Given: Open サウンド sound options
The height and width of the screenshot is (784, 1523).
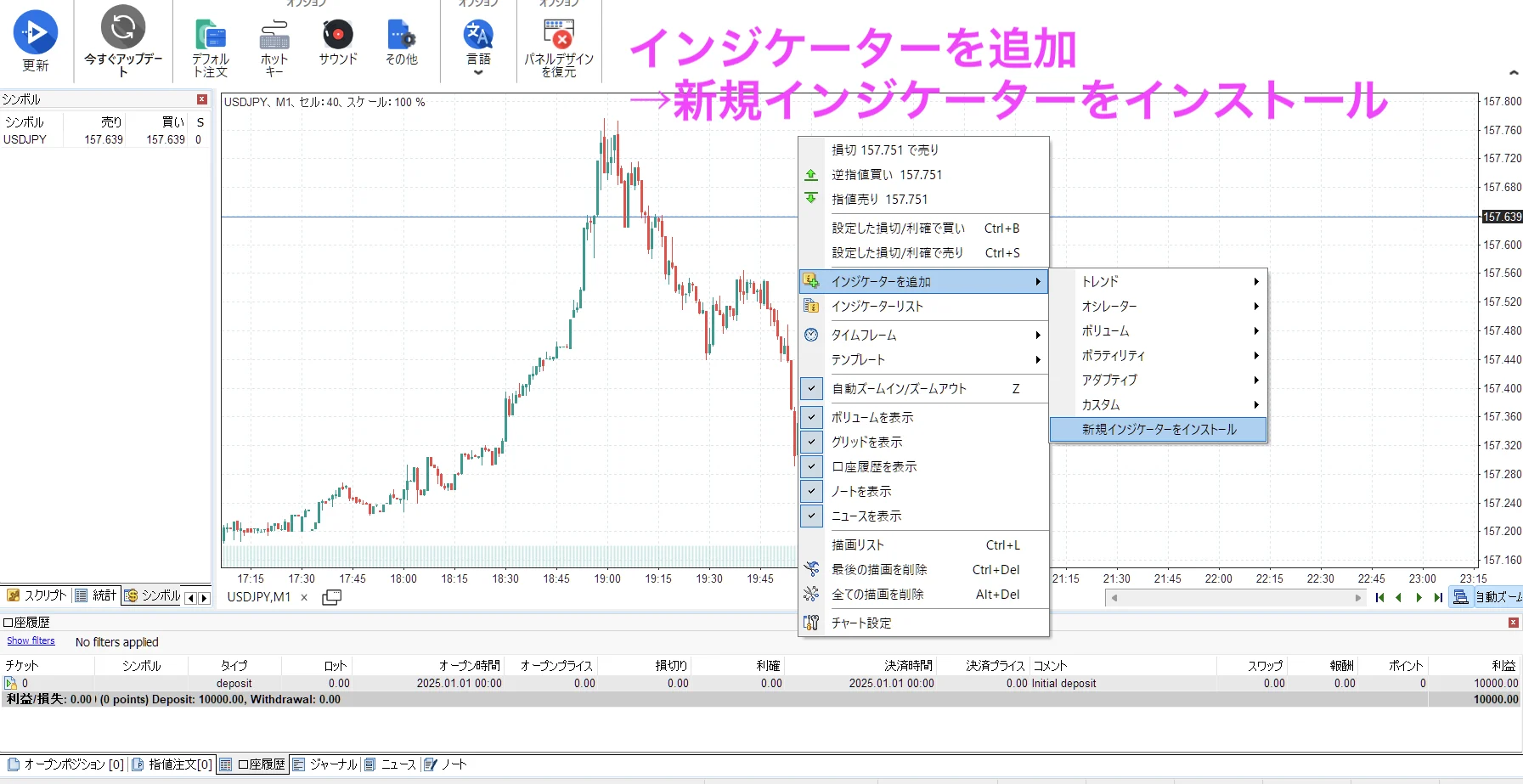Looking at the screenshot, I should pyautogui.click(x=337, y=42).
